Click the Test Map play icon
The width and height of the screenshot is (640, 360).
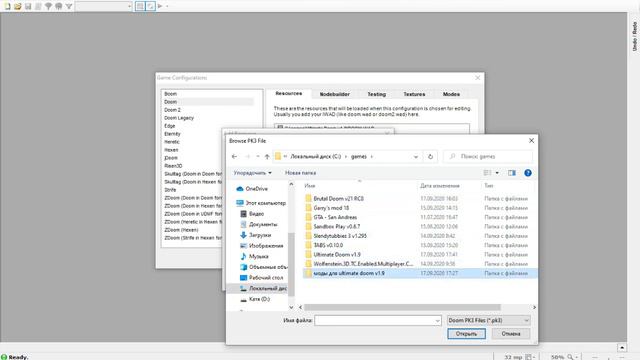click(160, 6)
